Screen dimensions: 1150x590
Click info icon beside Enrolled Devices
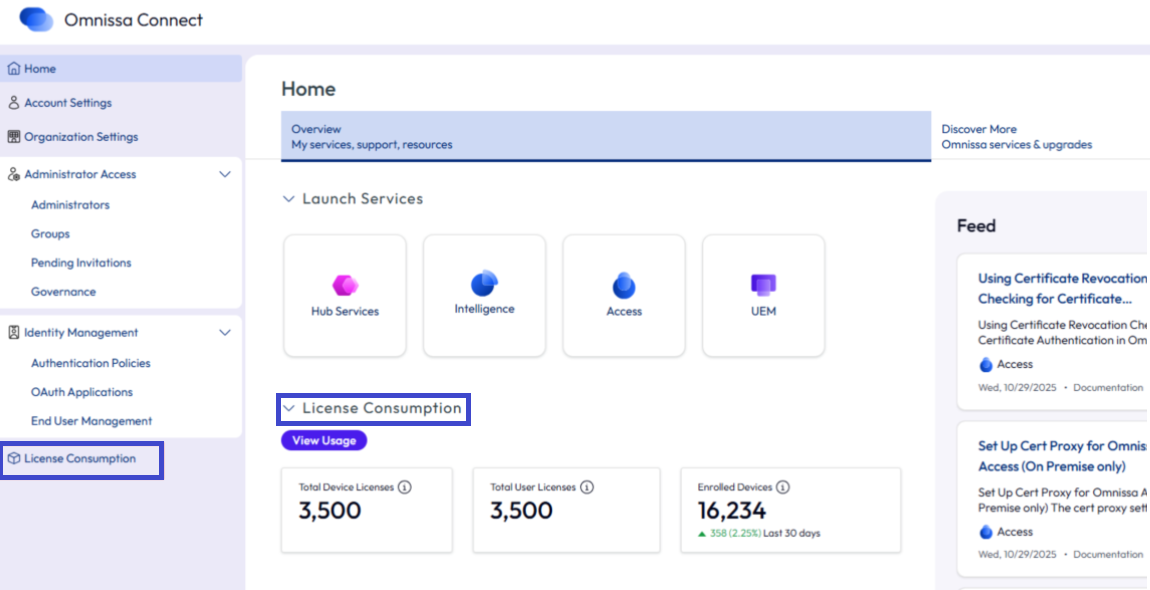(x=783, y=487)
